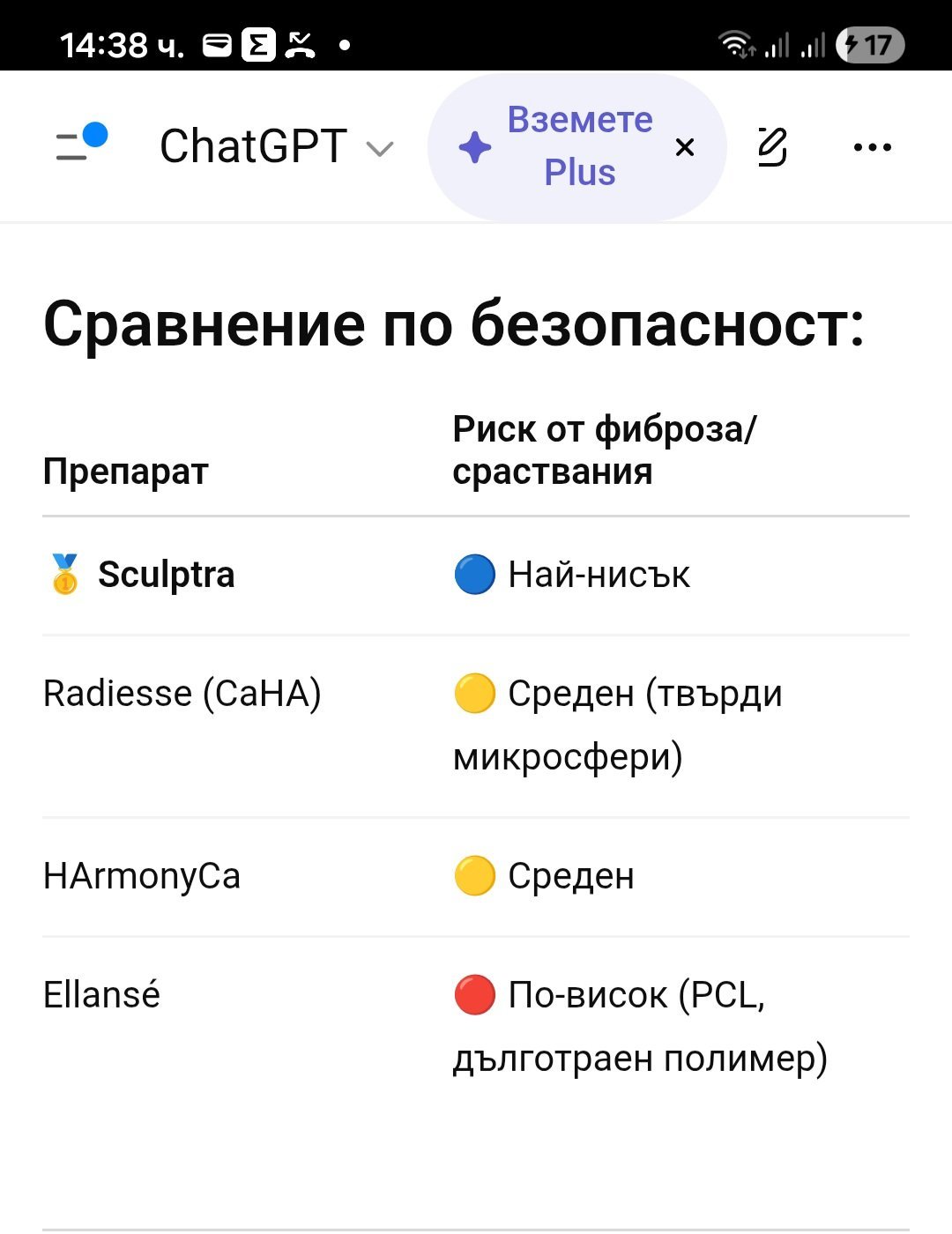Select the Sculptra table cell

pyautogui.click(x=166, y=575)
